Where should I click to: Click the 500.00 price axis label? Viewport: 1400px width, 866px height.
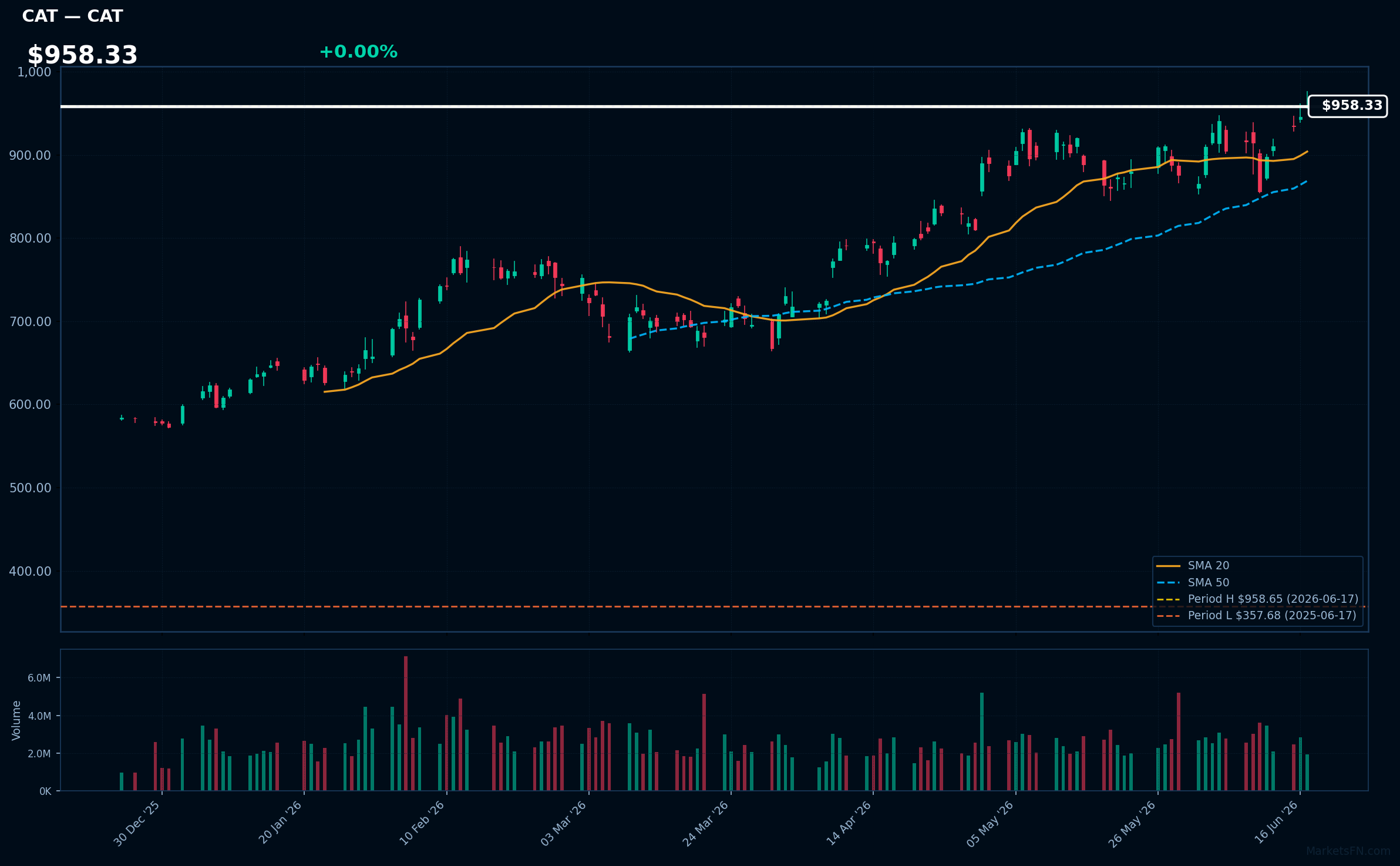pos(31,488)
